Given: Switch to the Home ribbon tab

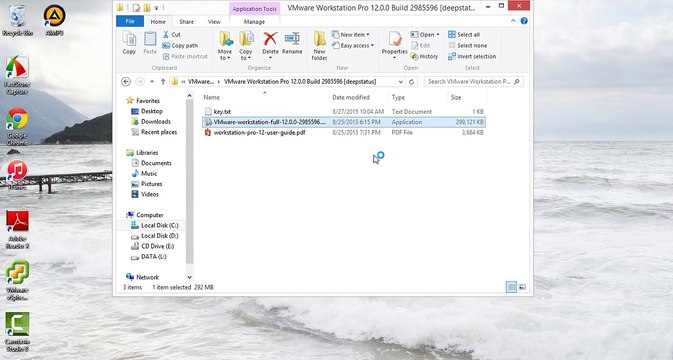Looking at the screenshot, I should tap(158, 21).
